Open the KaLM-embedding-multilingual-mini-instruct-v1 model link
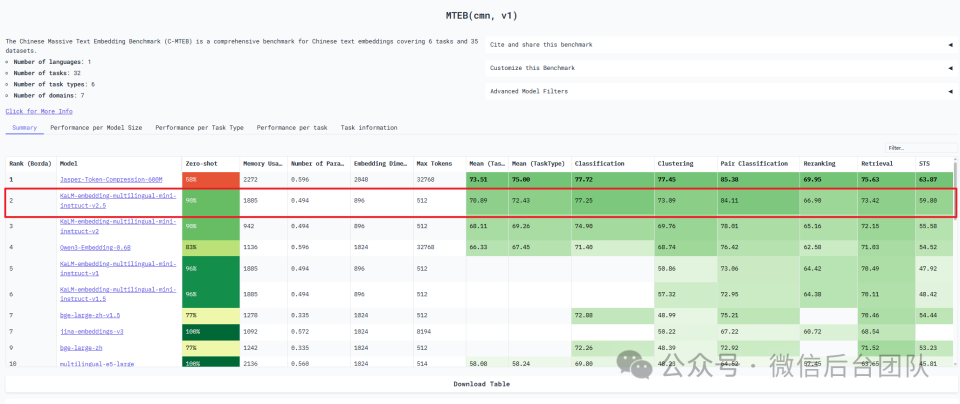The image size is (960, 404). coord(118,269)
